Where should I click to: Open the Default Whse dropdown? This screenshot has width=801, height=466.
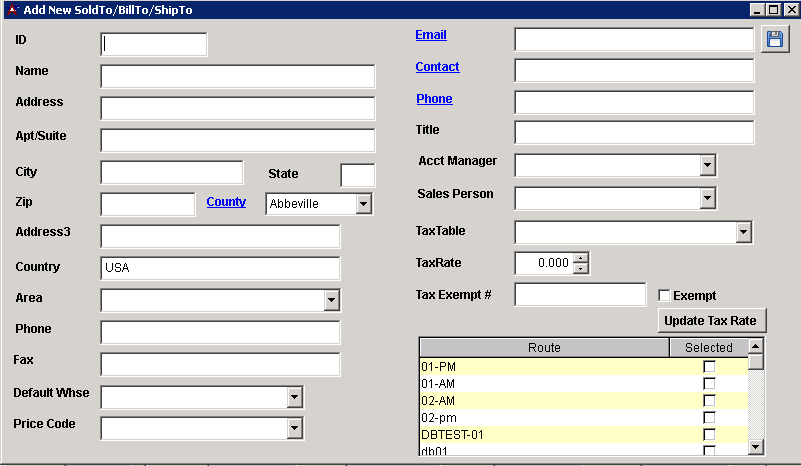click(294, 397)
